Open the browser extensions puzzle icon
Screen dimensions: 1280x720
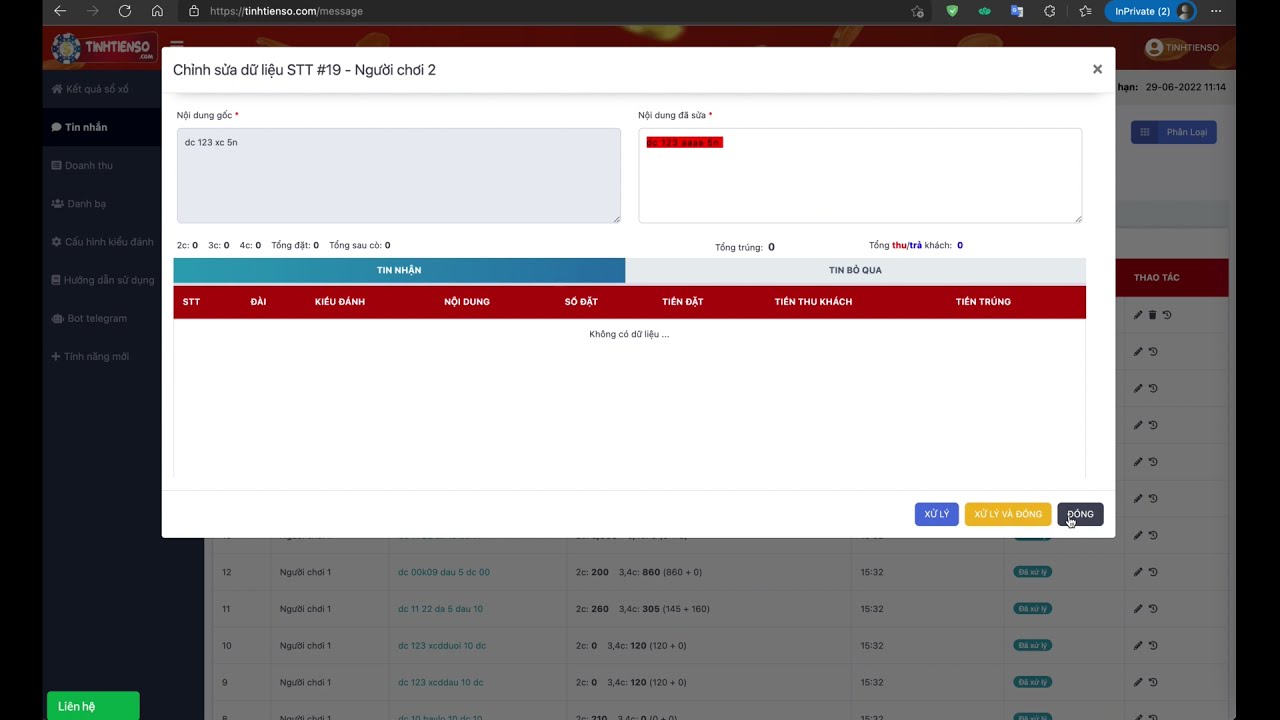(x=1049, y=11)
